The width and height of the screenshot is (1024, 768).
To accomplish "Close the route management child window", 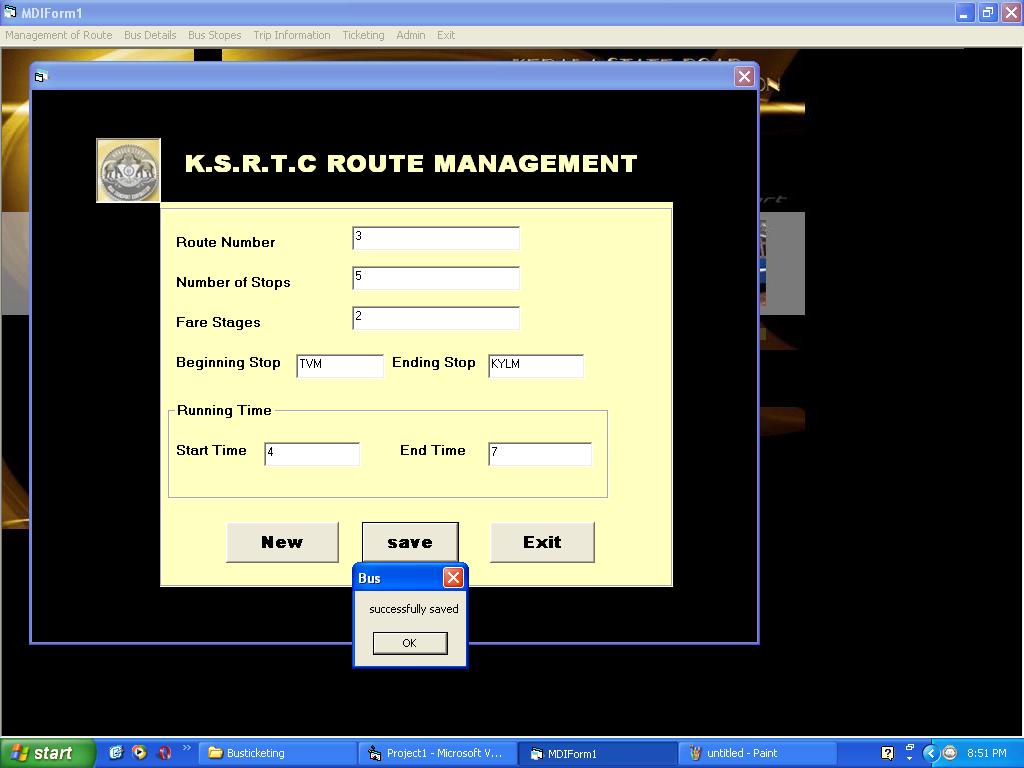I will (744, 76).
